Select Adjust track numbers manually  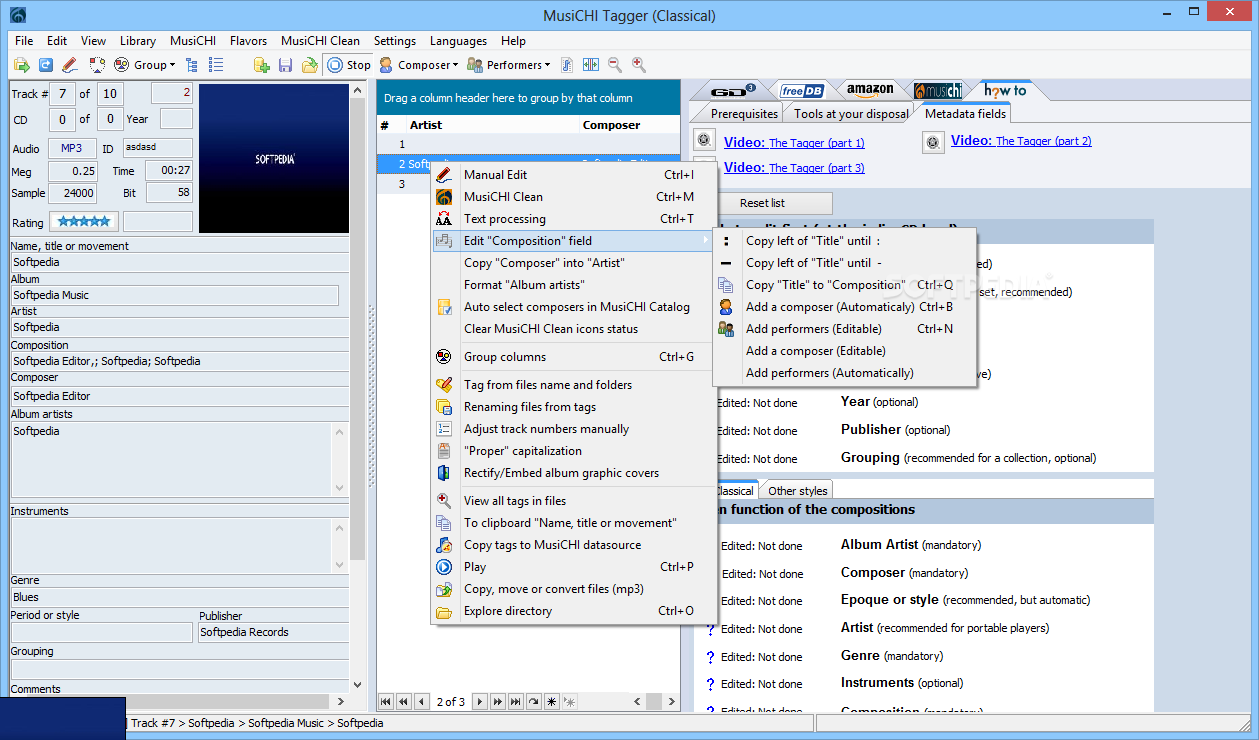click(x=574, y=429)
